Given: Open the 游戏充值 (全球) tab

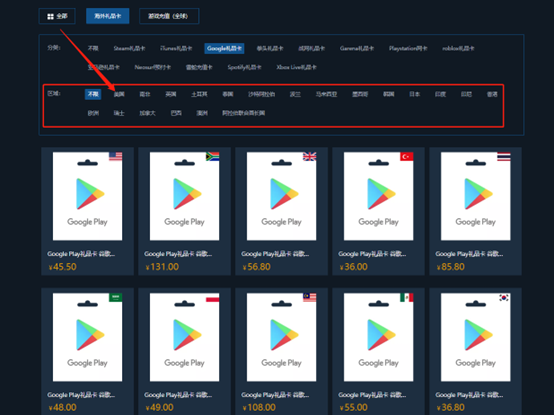Looking at the screenshot, I should point(169,16).
